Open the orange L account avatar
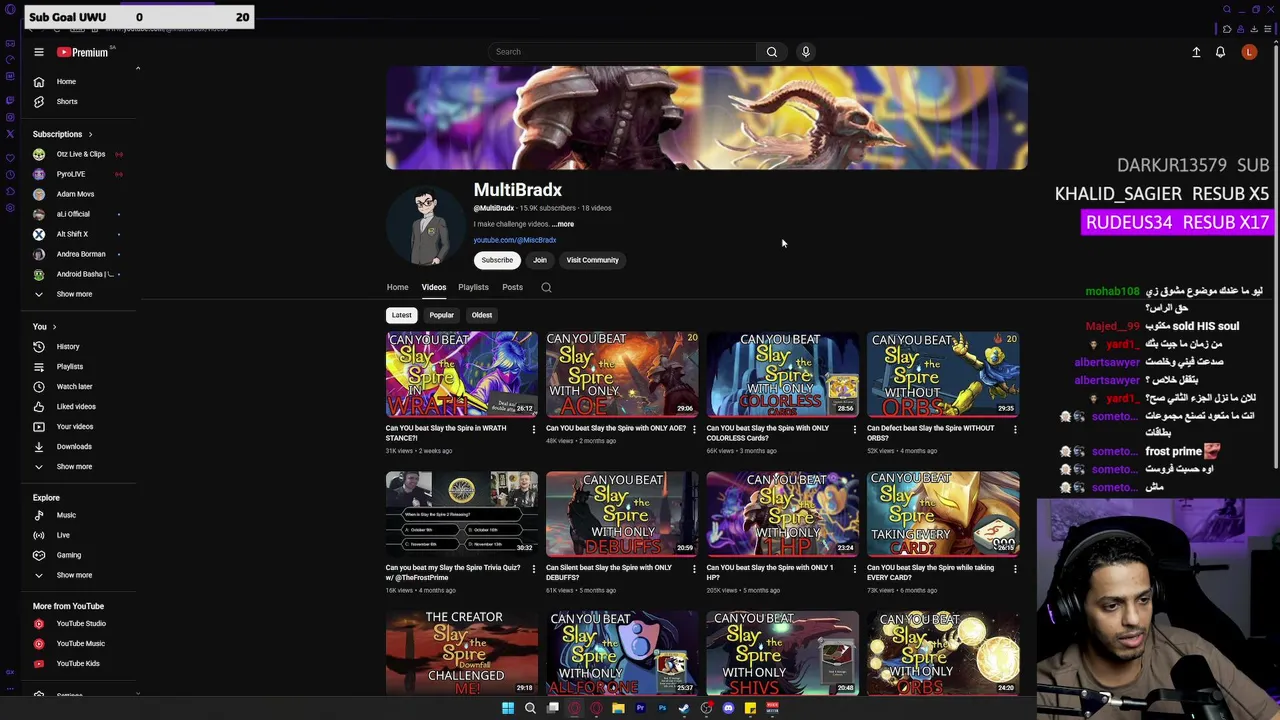 pos(1249,52)
